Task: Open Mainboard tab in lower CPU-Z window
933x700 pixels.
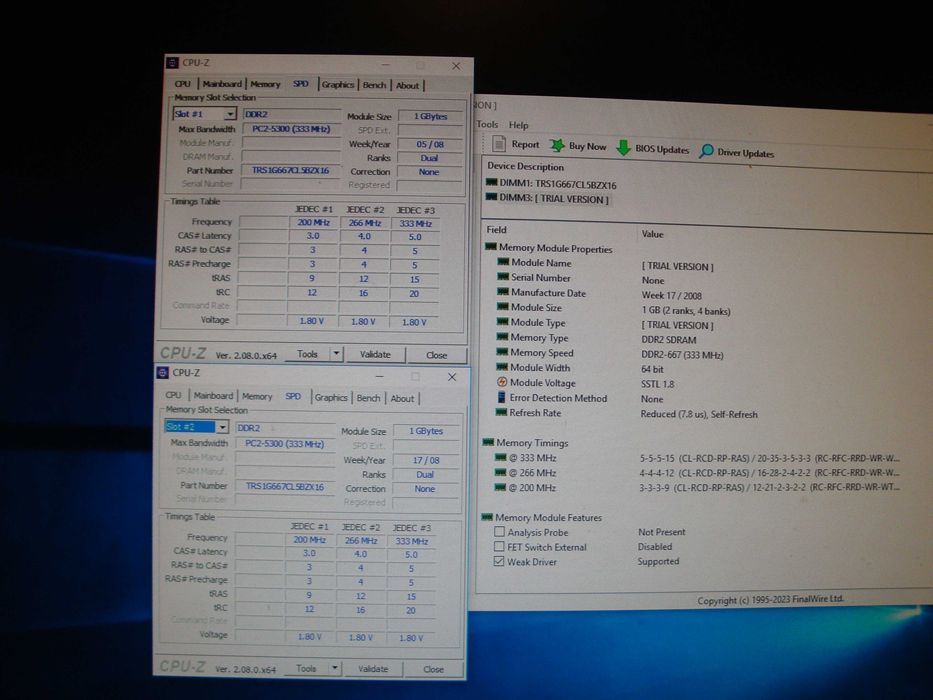Action: 213,396
